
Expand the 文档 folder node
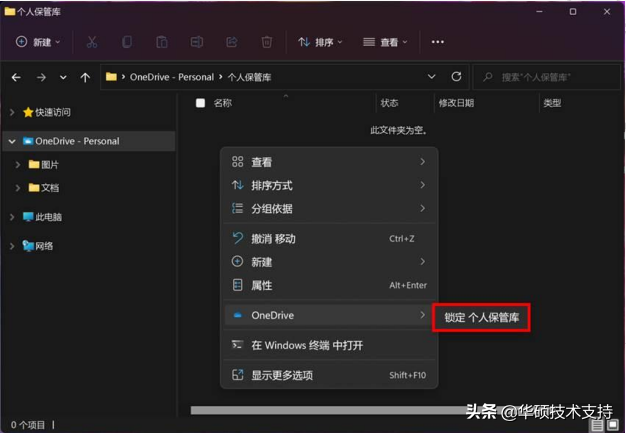pyautogui.click(x=18, y=188)
